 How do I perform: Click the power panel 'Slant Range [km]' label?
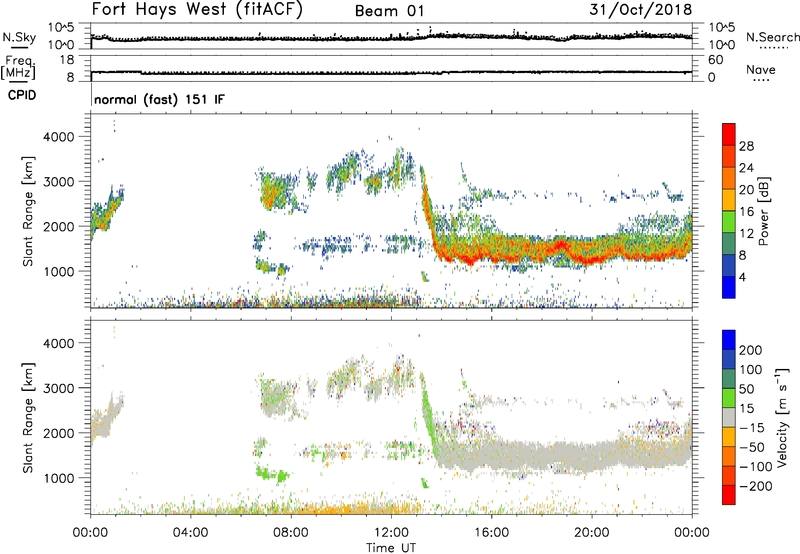[28, 211]
